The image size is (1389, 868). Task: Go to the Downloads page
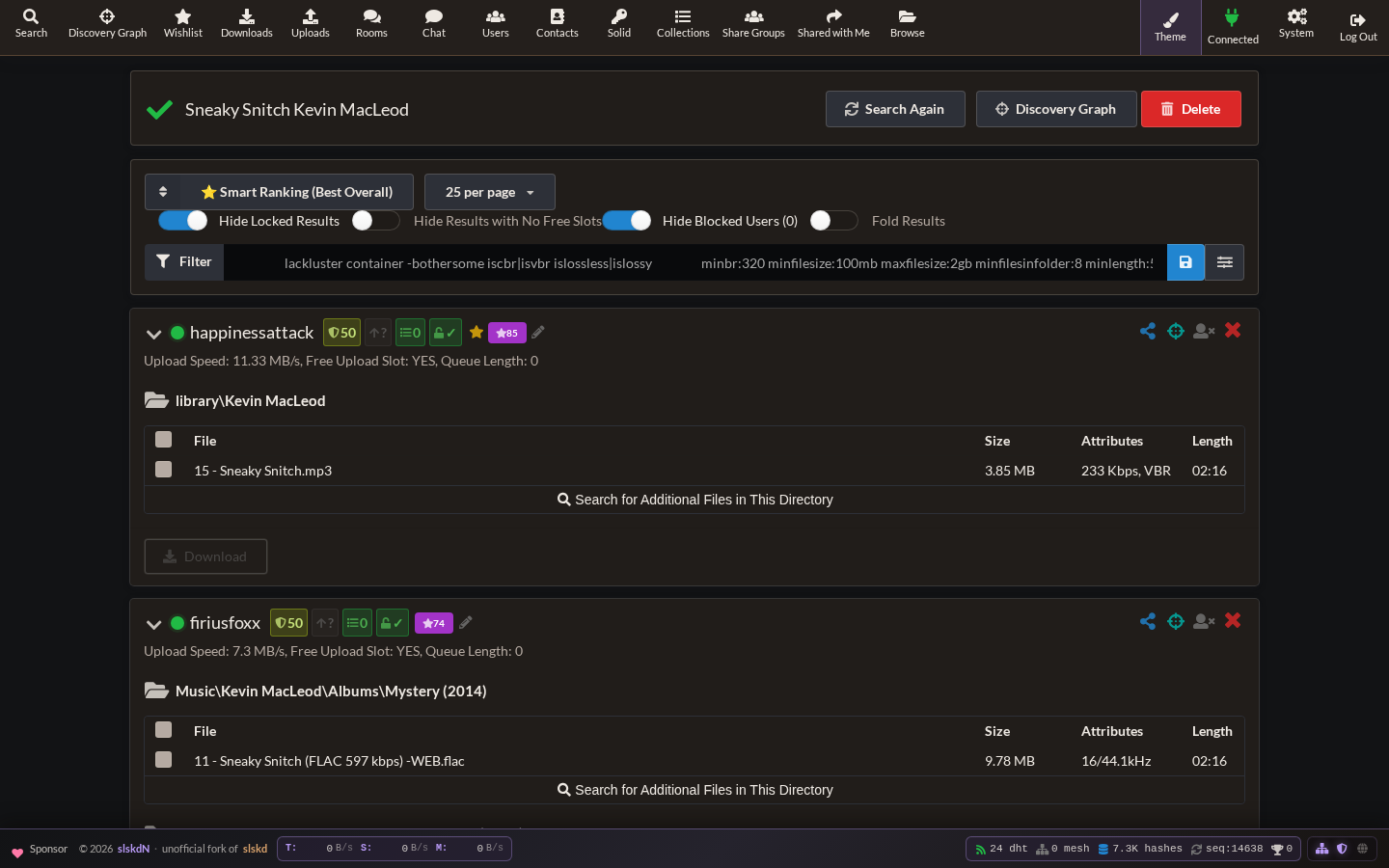pyautogui.click(x=247, y=23)
